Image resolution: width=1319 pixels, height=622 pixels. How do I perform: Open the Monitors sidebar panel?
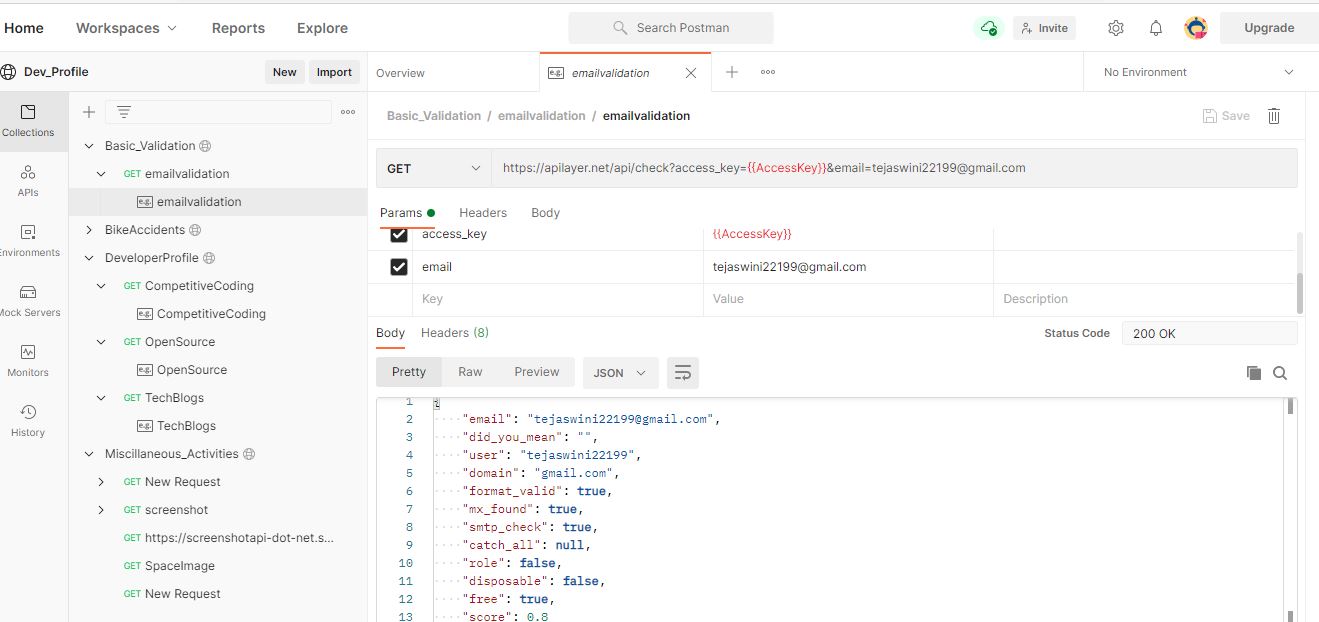coord(28,360)
